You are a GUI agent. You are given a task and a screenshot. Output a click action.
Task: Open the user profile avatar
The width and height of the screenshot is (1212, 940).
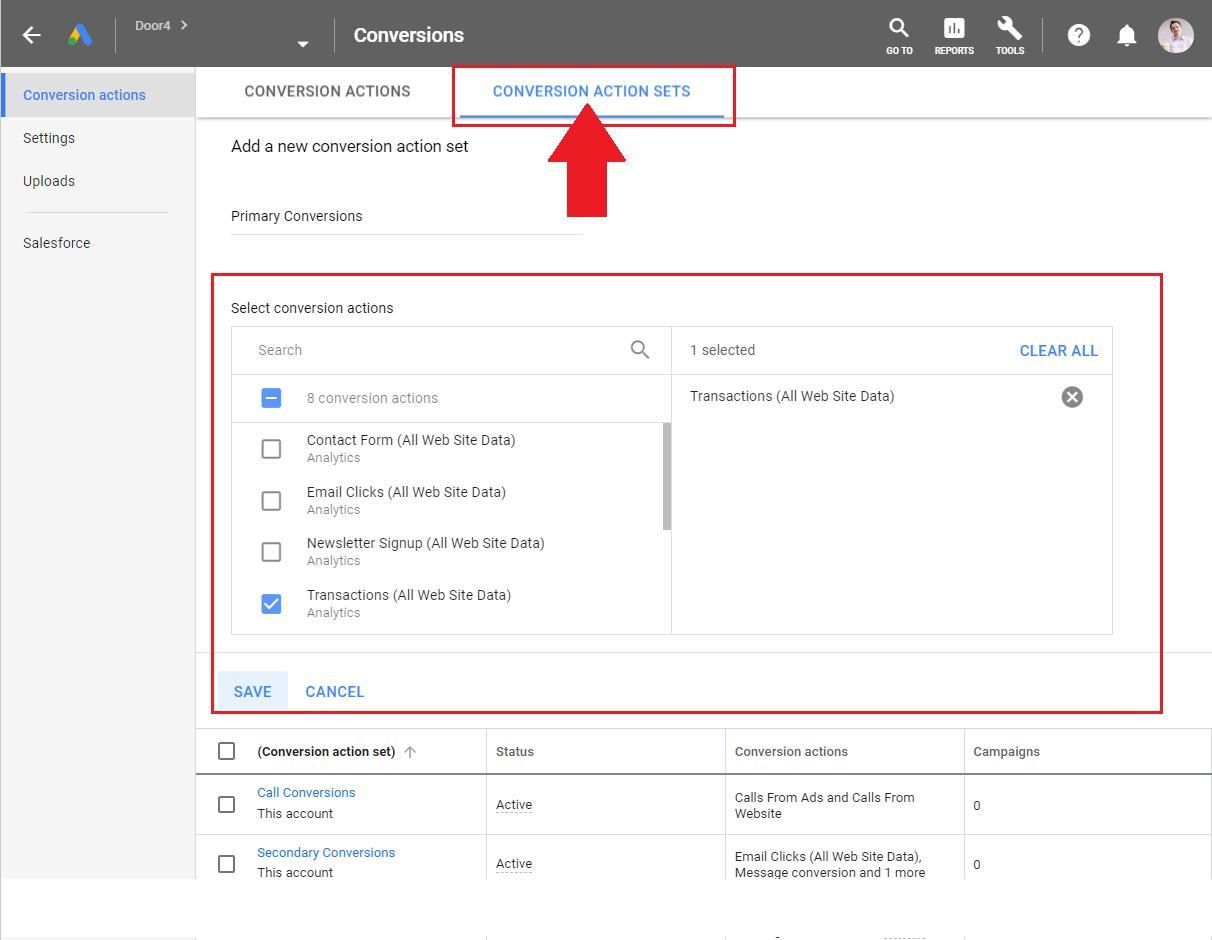coord(1175,35)
